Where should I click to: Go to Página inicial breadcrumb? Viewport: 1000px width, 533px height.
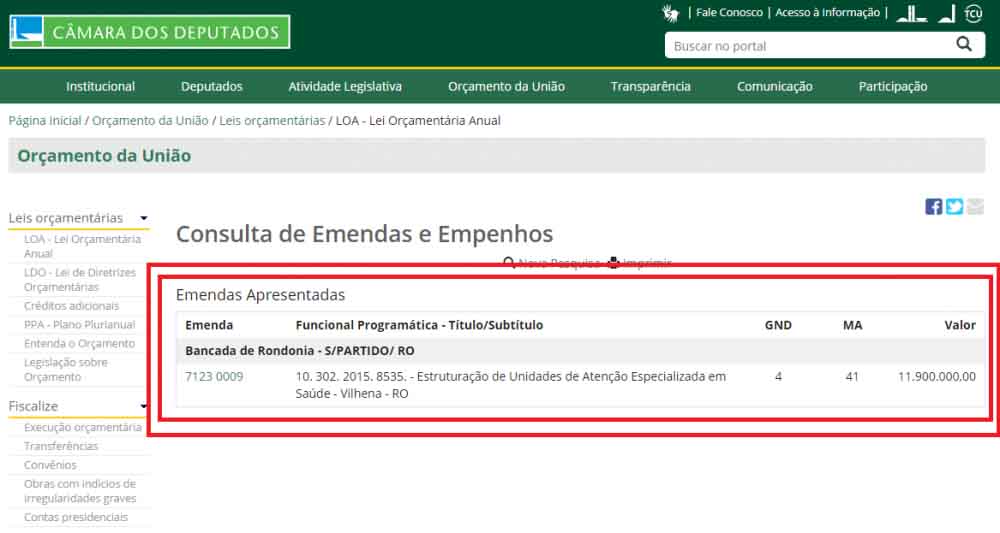(45, 121)
